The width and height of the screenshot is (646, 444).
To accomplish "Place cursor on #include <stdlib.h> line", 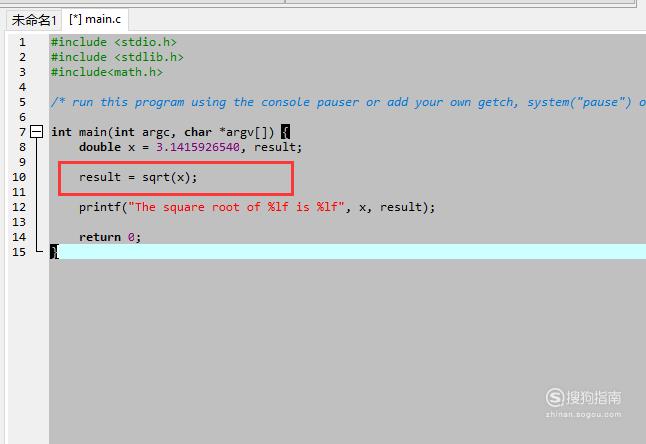I will (117, 57).
